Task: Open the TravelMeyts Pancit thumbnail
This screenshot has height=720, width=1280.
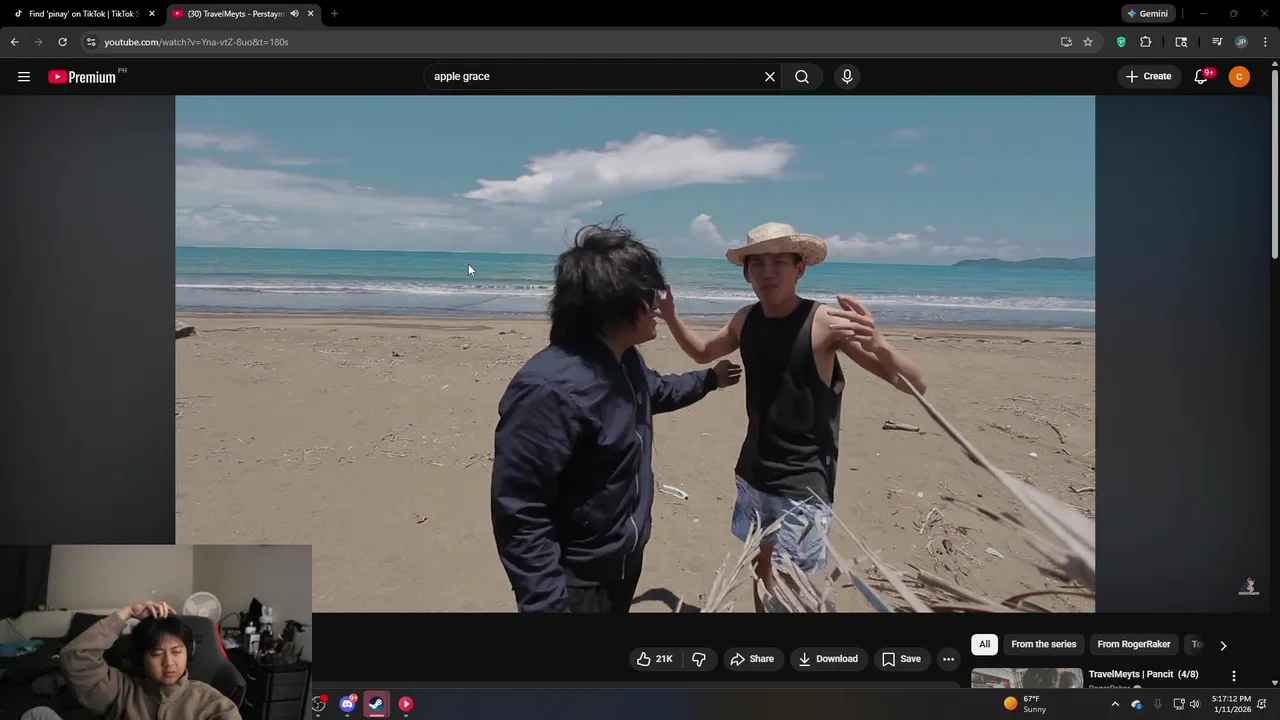Action: click(1027, 678)
